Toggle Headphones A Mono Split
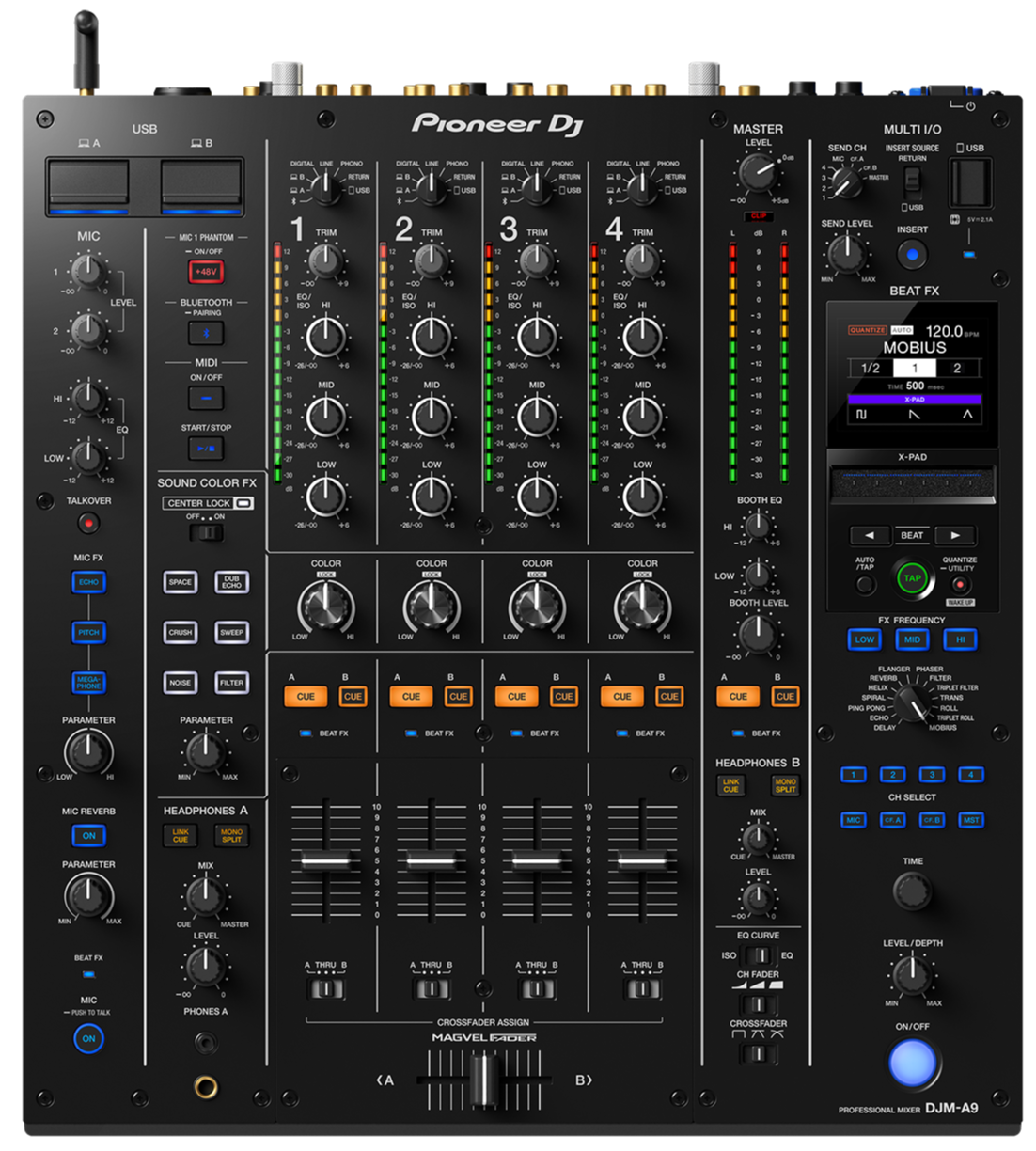Viewport: 1036px width, 1151px height. pyautogui.click(x=231, y=835)
